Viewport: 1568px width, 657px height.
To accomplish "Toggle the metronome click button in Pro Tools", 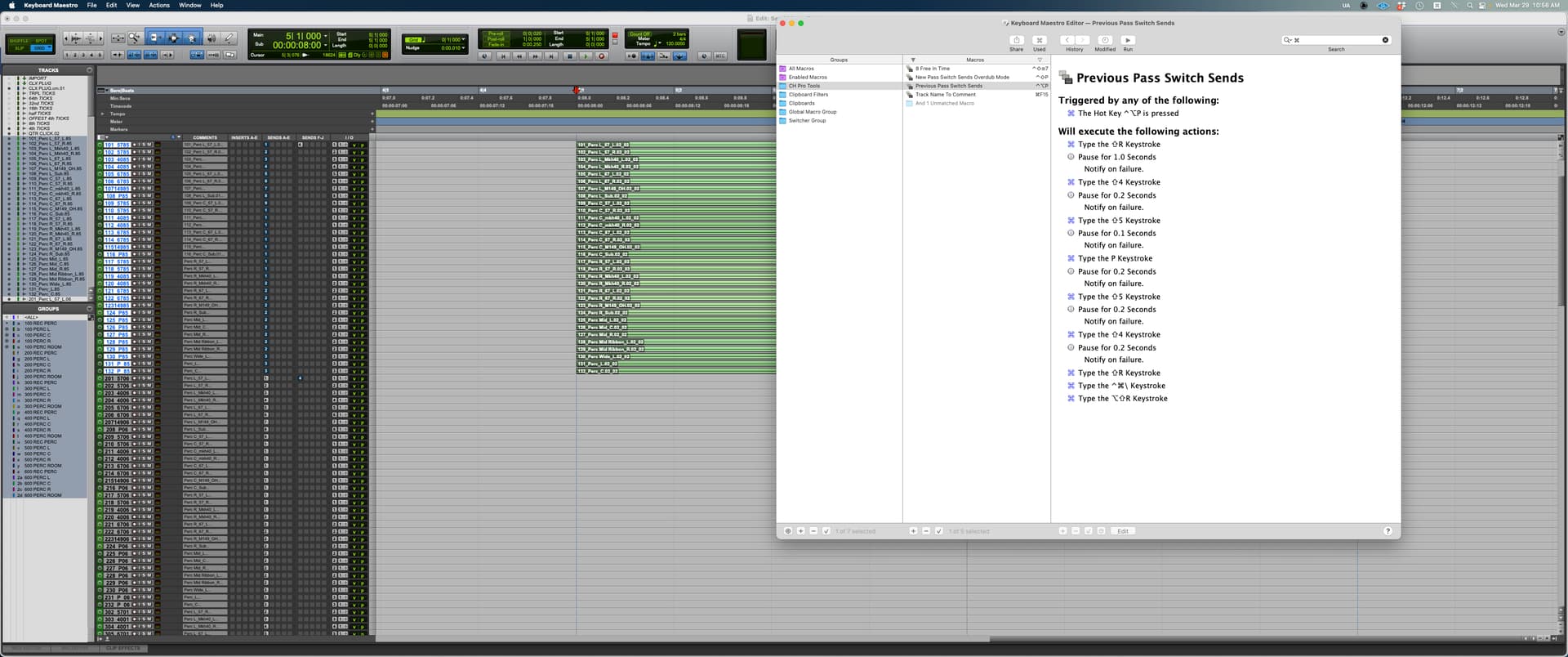I will click(648, 56).
